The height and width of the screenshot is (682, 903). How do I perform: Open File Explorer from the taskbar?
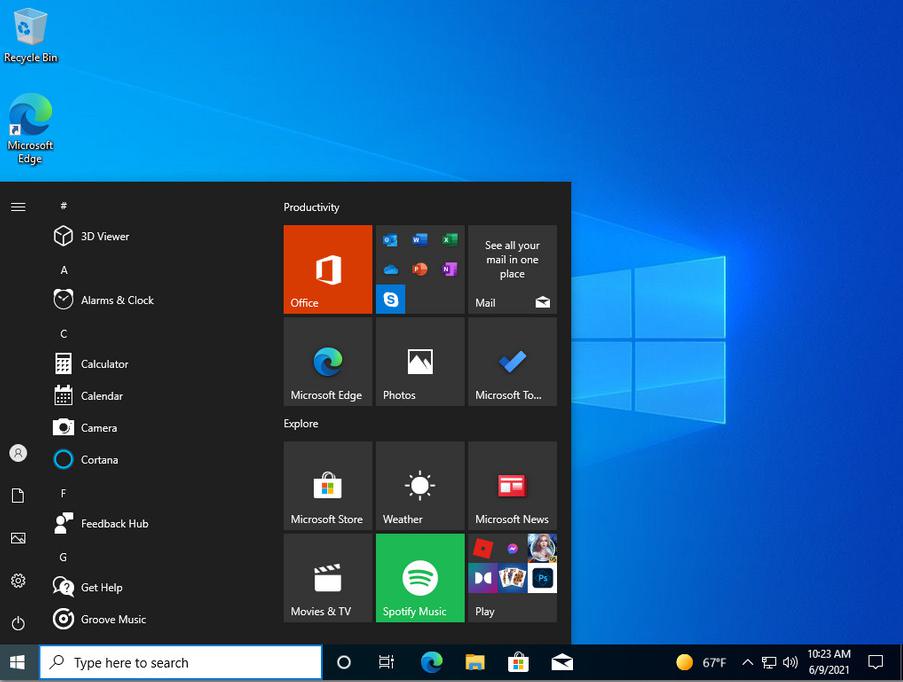click(x=474, y=661)
